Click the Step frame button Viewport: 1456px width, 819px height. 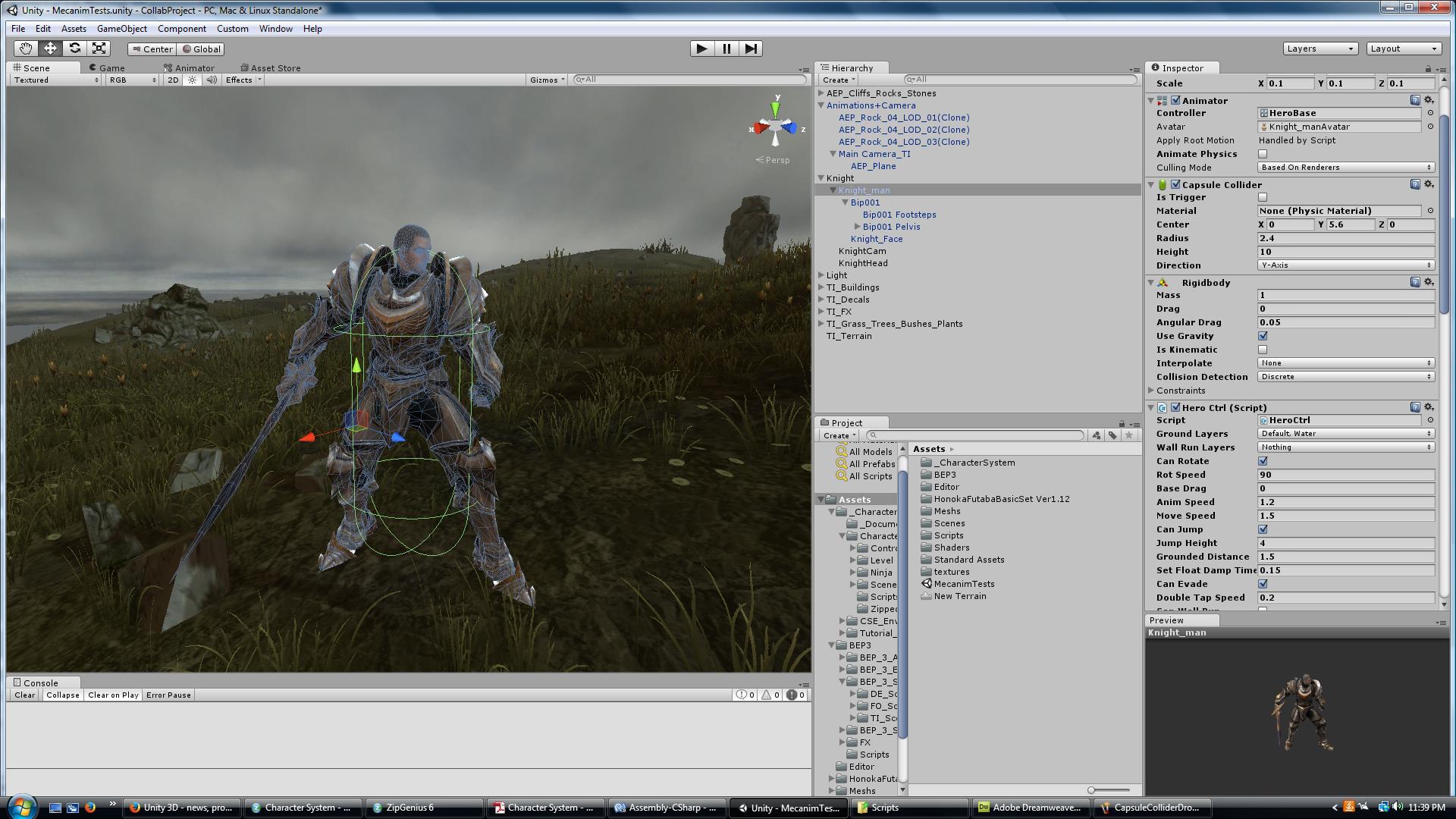click(751, 49)
